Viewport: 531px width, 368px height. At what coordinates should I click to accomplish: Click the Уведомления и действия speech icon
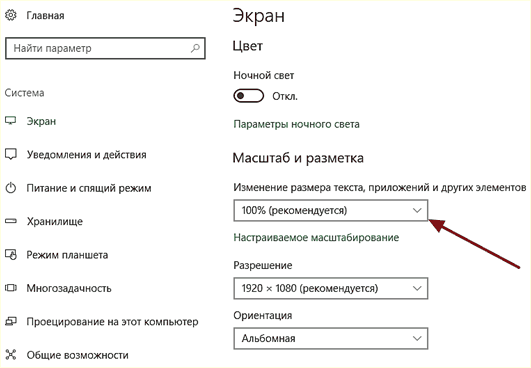click(x=10, y=154)
